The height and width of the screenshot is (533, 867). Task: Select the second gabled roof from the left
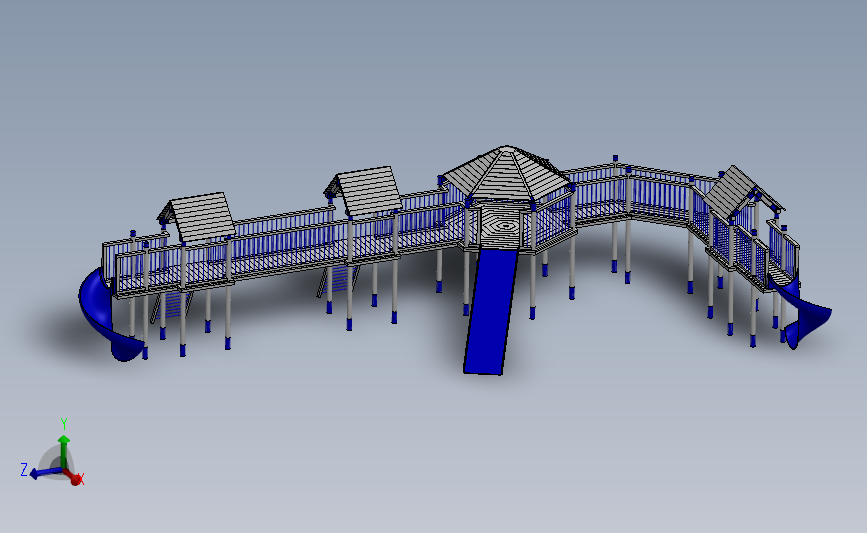tap(365, 190)
